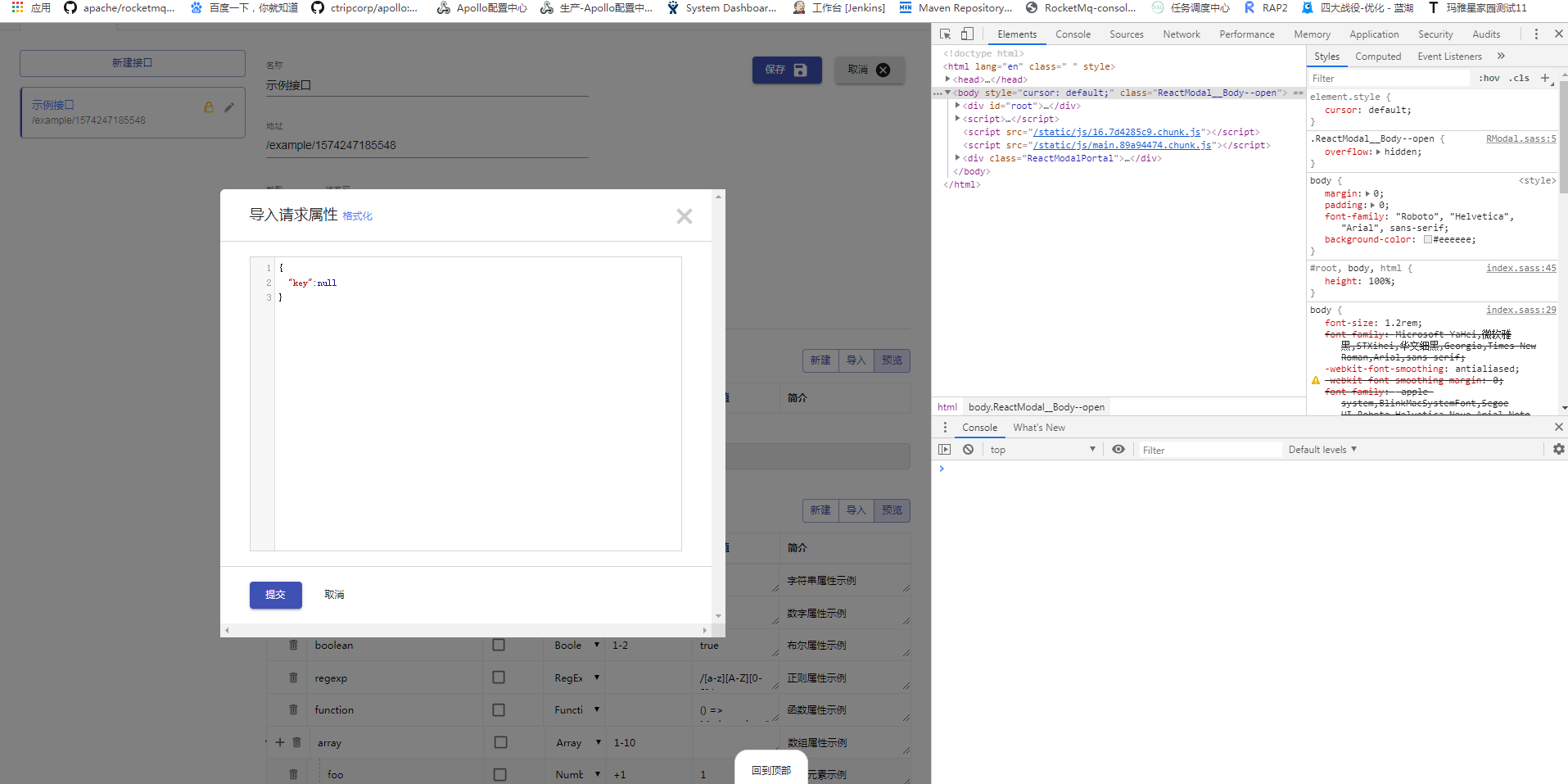The width and height of the screenshot is (1568, 784).
Task: Delete the boolean property via trash icon
Action: pos(291,645)
